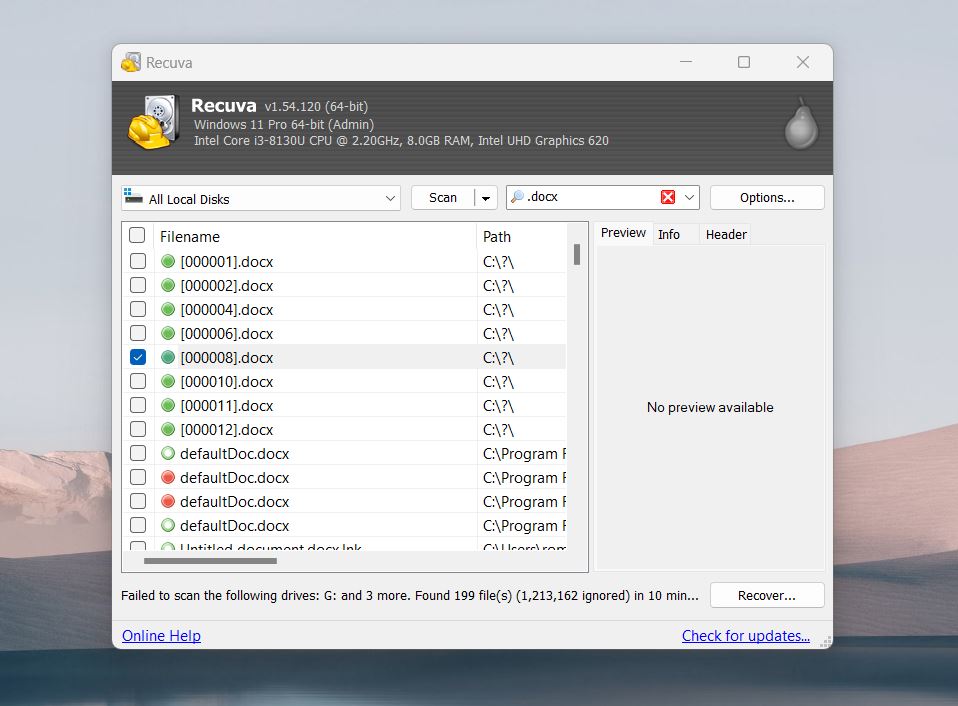Start a scan with the Scan button
Screen dimensions: 958x706
(x=443, y=198)
